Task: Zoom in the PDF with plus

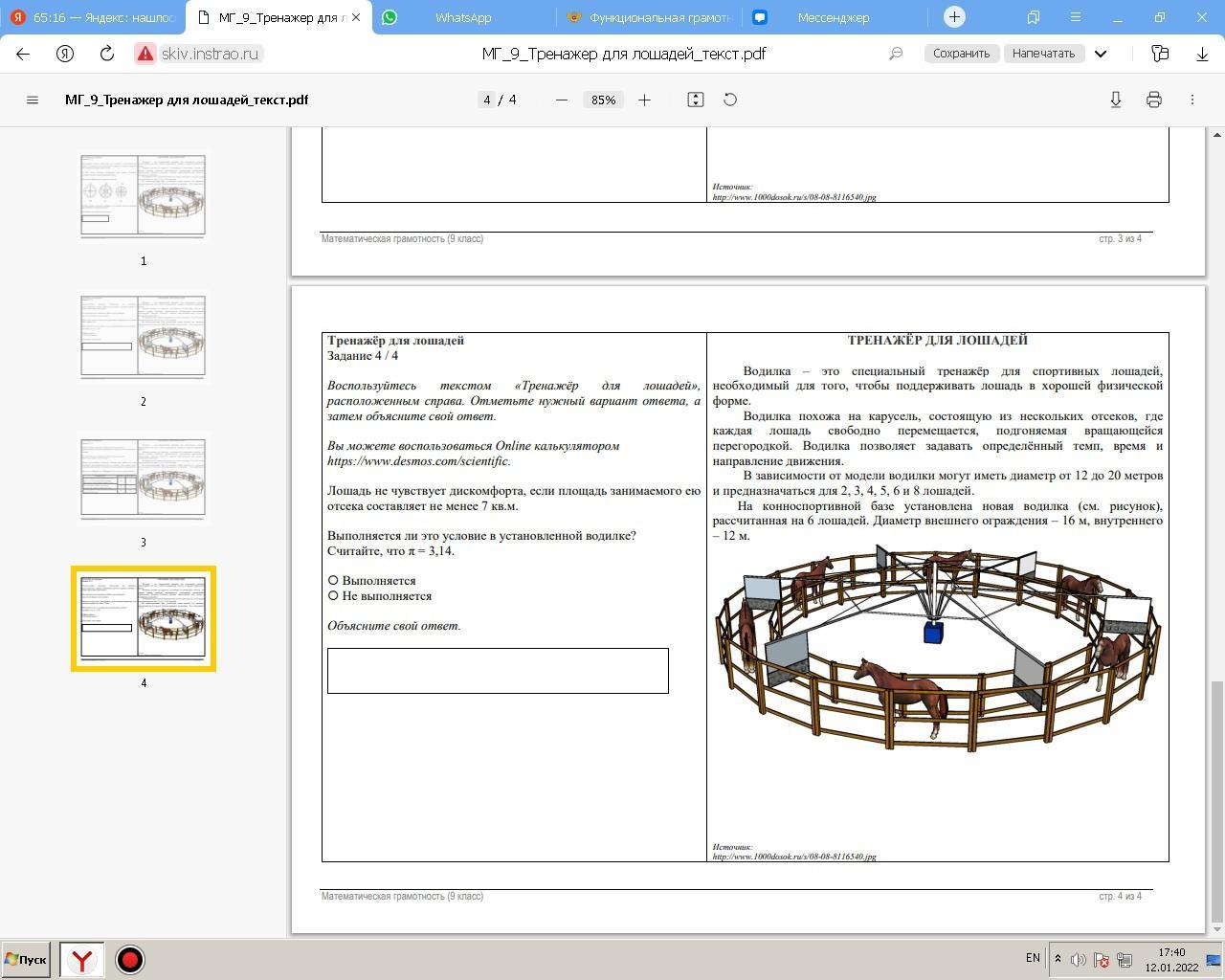Action: tap(644, 100)
